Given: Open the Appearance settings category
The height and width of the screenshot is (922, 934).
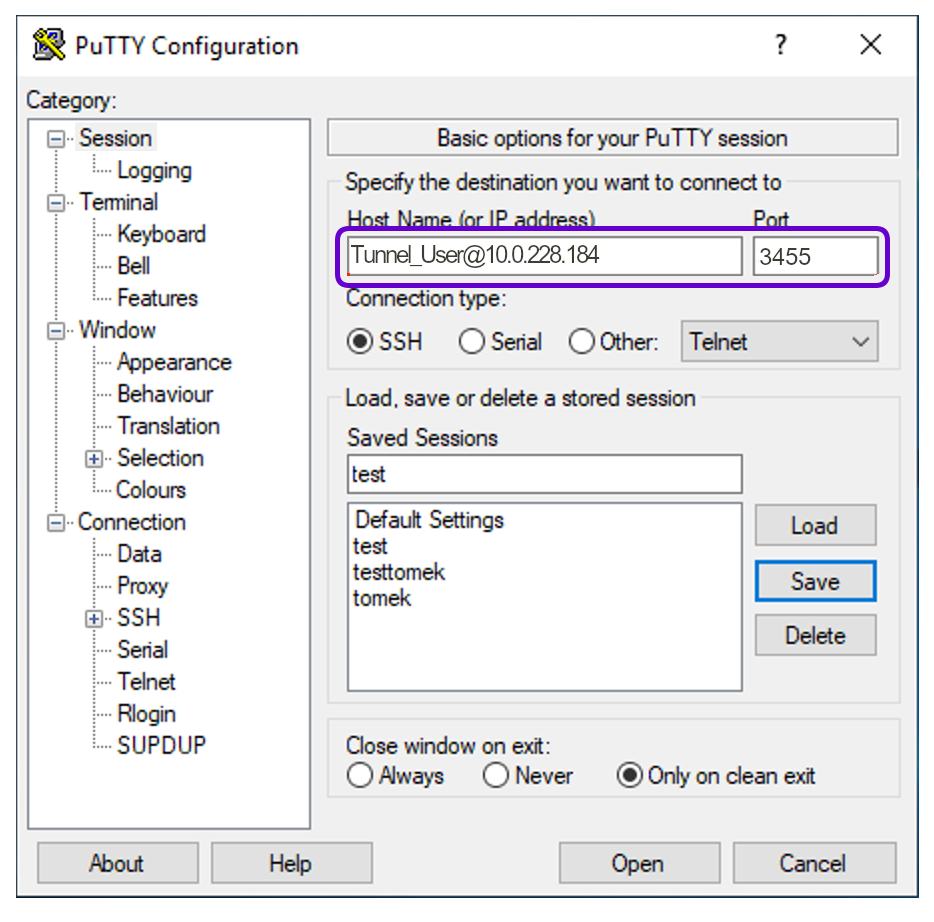Looking at the screenshot, I should 173,362.
